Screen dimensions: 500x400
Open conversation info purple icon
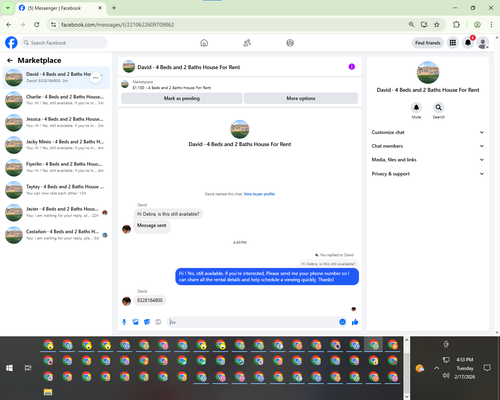point(352,67)
